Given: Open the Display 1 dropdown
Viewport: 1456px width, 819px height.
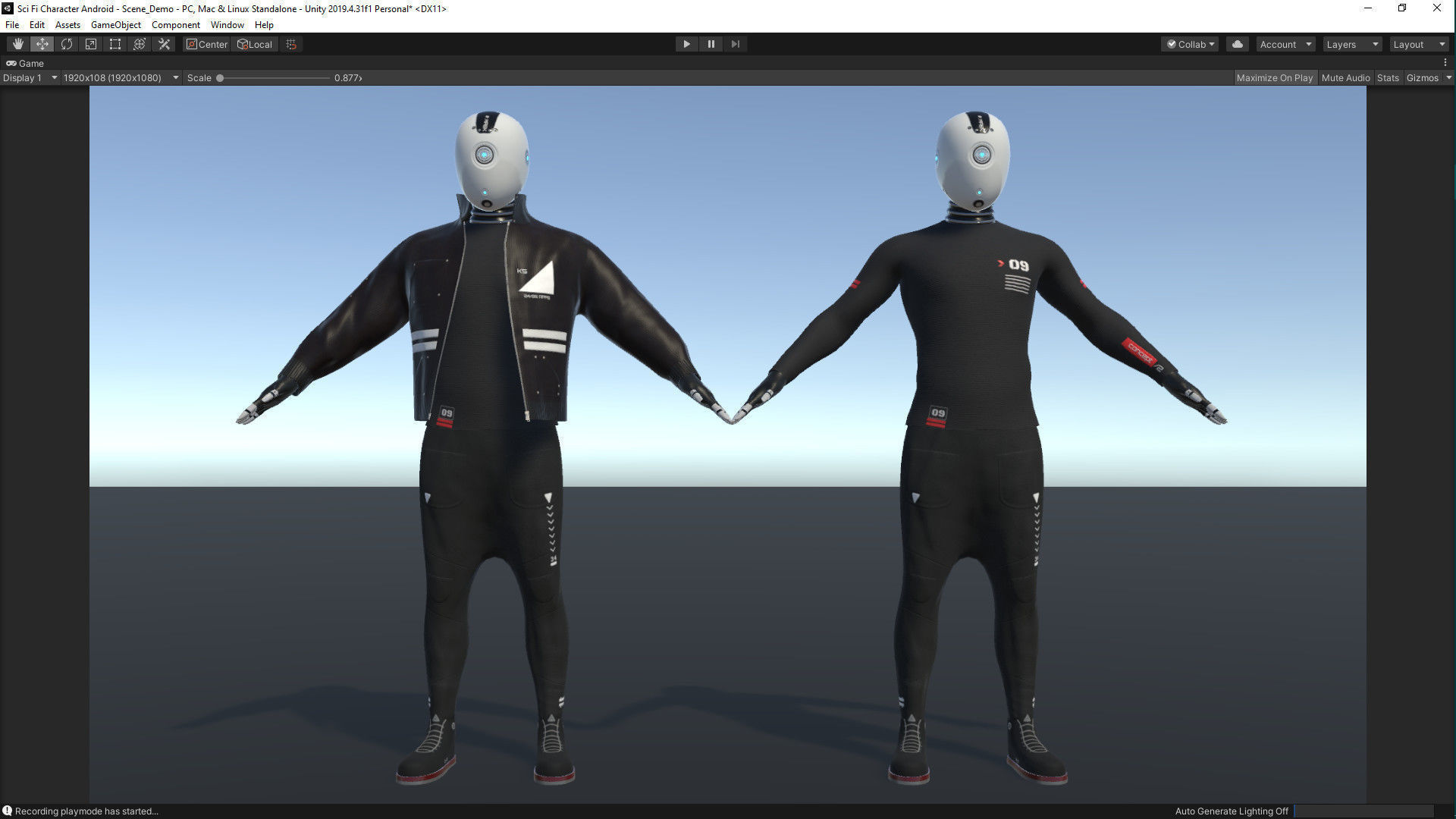Looking at the screenshot, I should (30, 77).
